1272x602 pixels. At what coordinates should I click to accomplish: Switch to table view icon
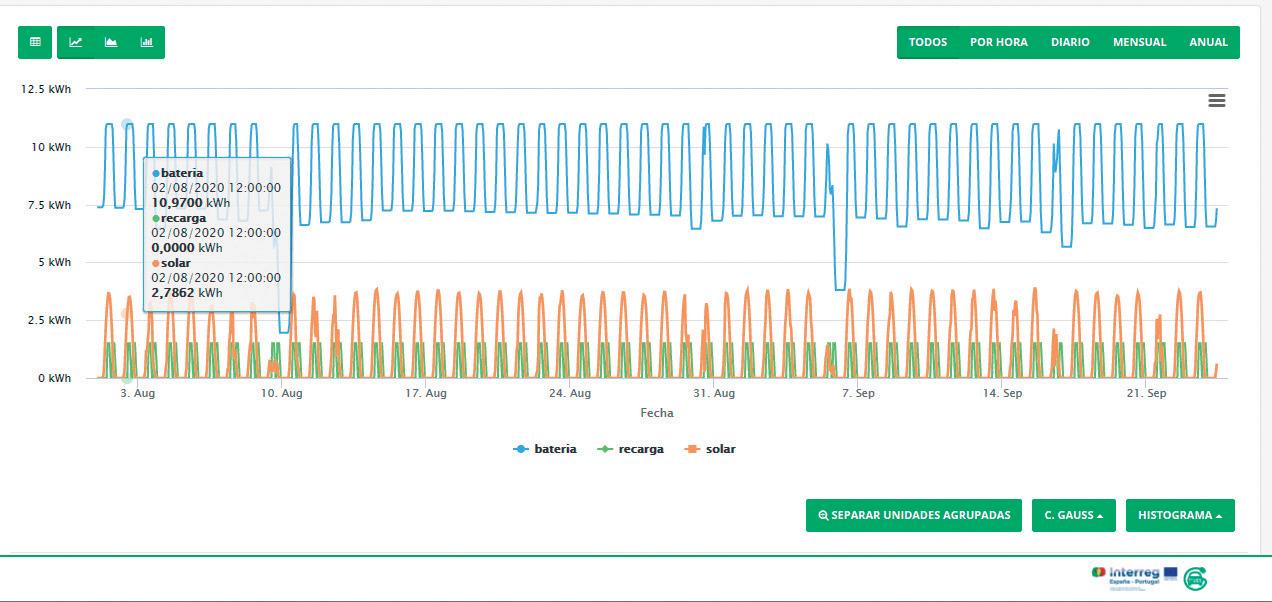pos(35,42)
